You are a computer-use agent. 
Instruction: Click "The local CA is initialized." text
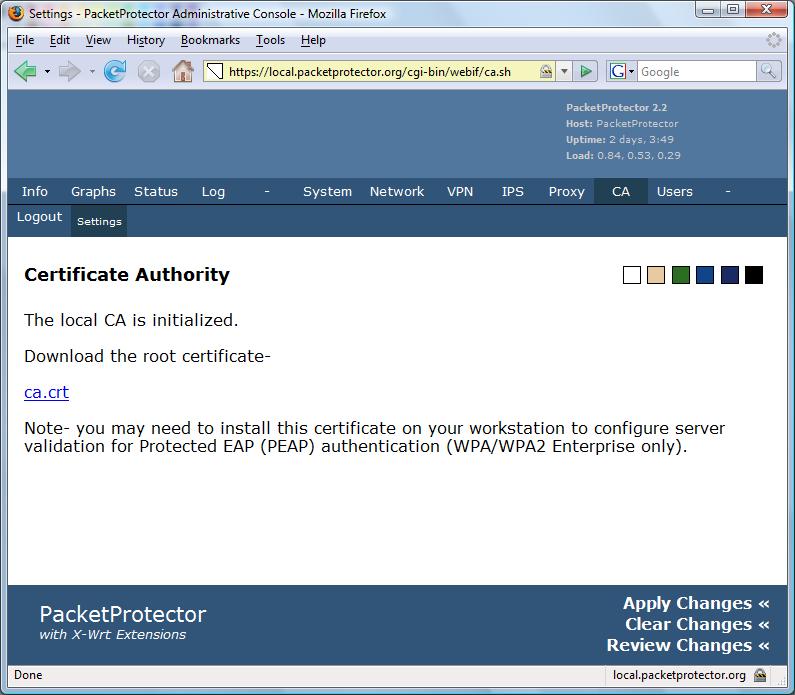(x=131, y=320)
